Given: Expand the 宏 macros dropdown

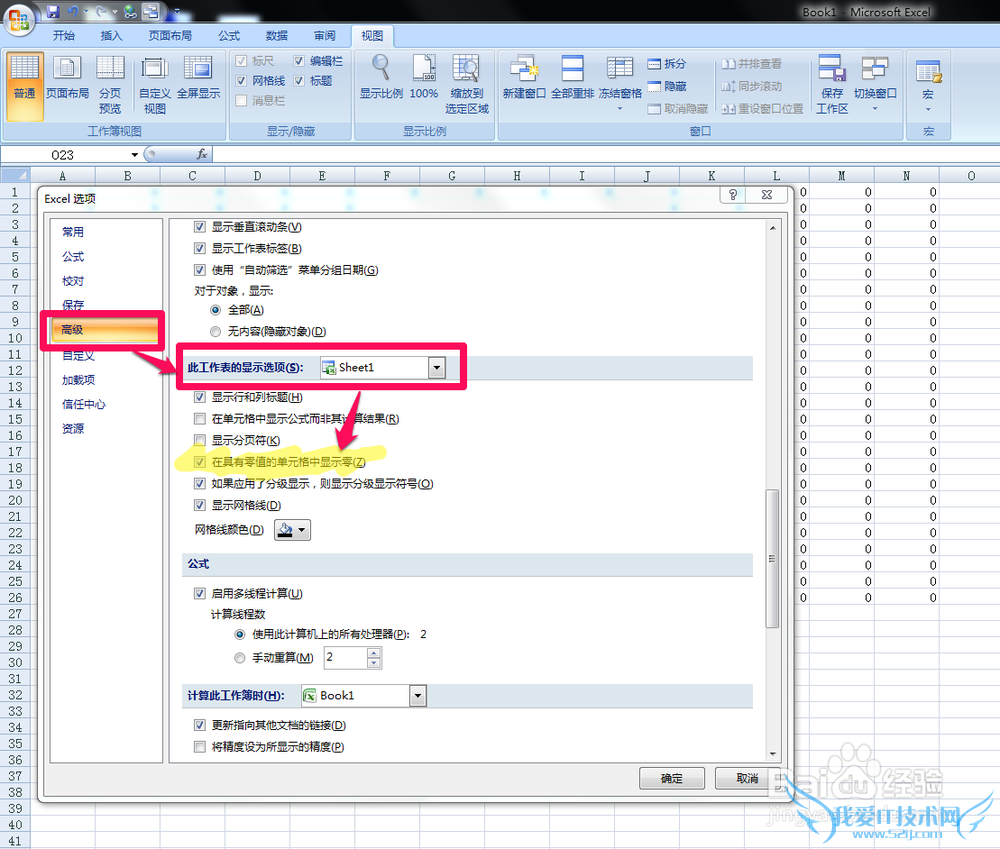Looking at the screenshot, I should (928, 110).
